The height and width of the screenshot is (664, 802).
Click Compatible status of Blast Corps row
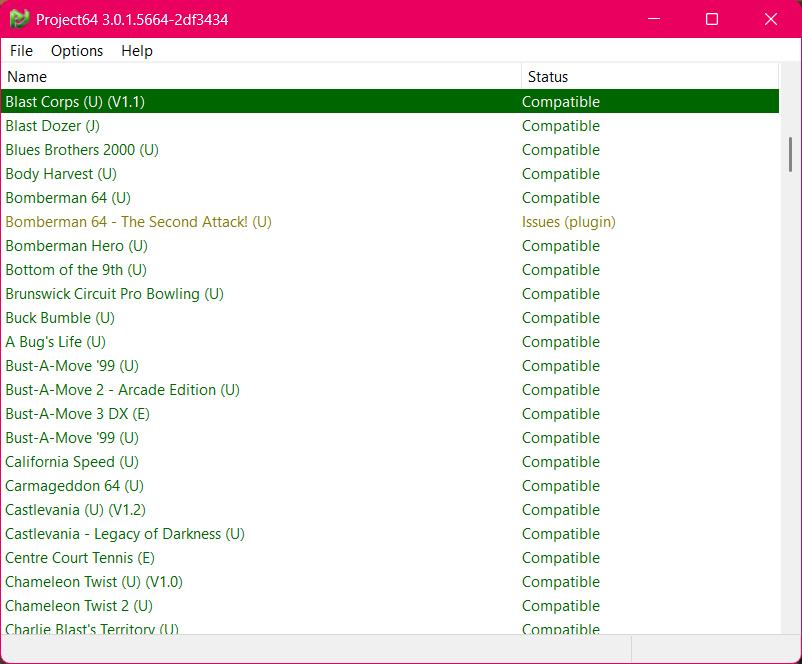coord(561,101)
